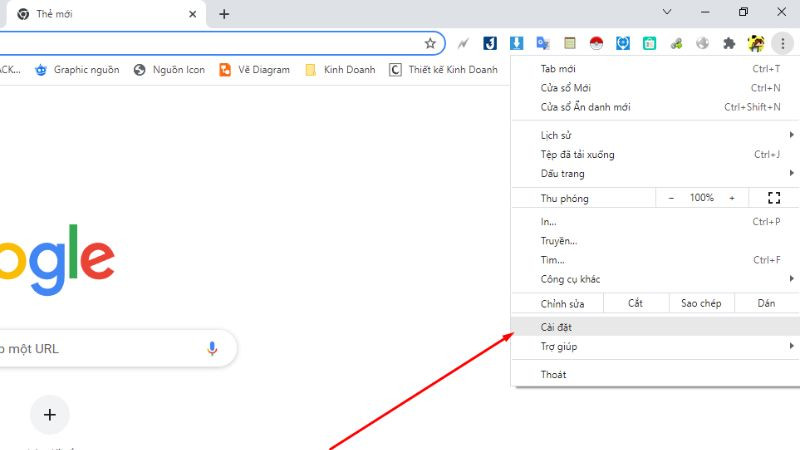Expand the 'Lịch sử' submenu
Image resolution: width=800 pixels, height=450 pixels.
655,135
